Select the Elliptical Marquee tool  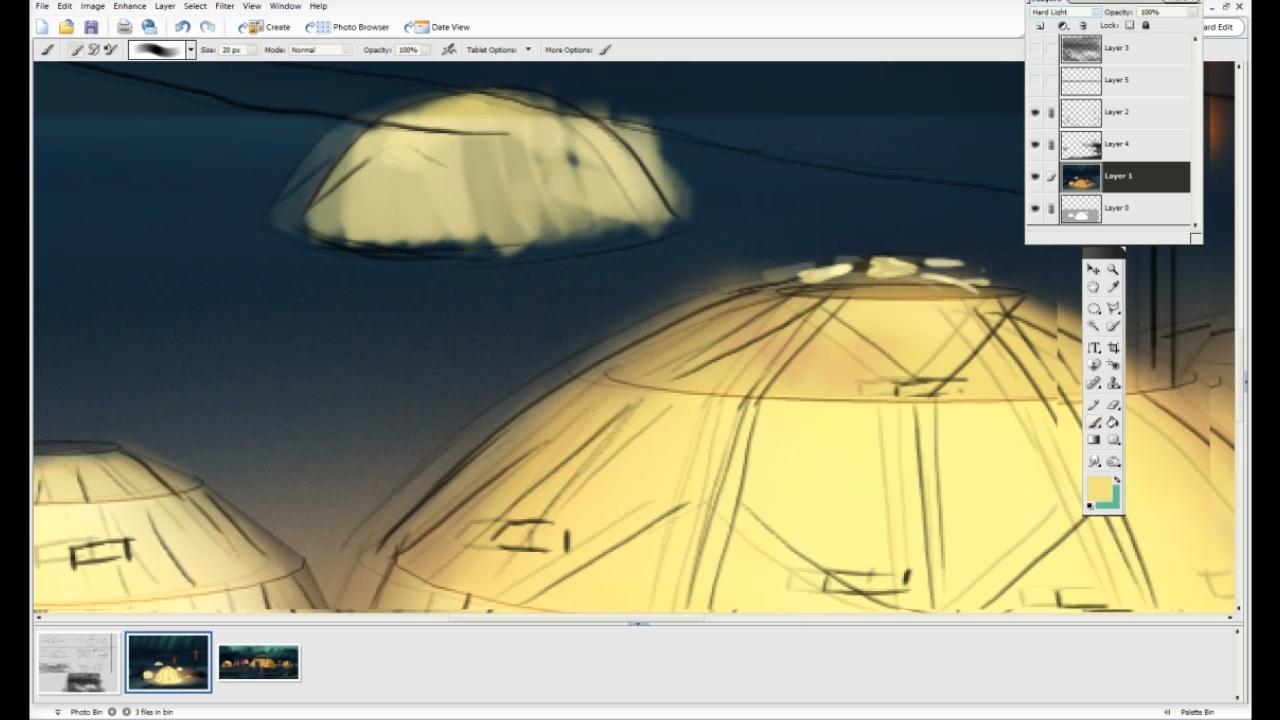[x=1093, y=308]
